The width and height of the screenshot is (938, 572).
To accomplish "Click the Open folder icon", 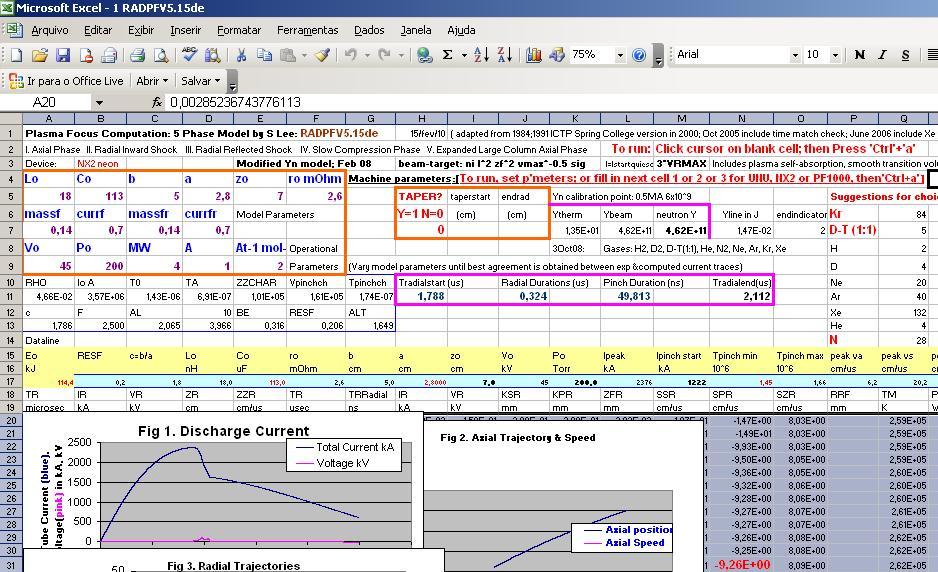I will [x=39, y=55].
